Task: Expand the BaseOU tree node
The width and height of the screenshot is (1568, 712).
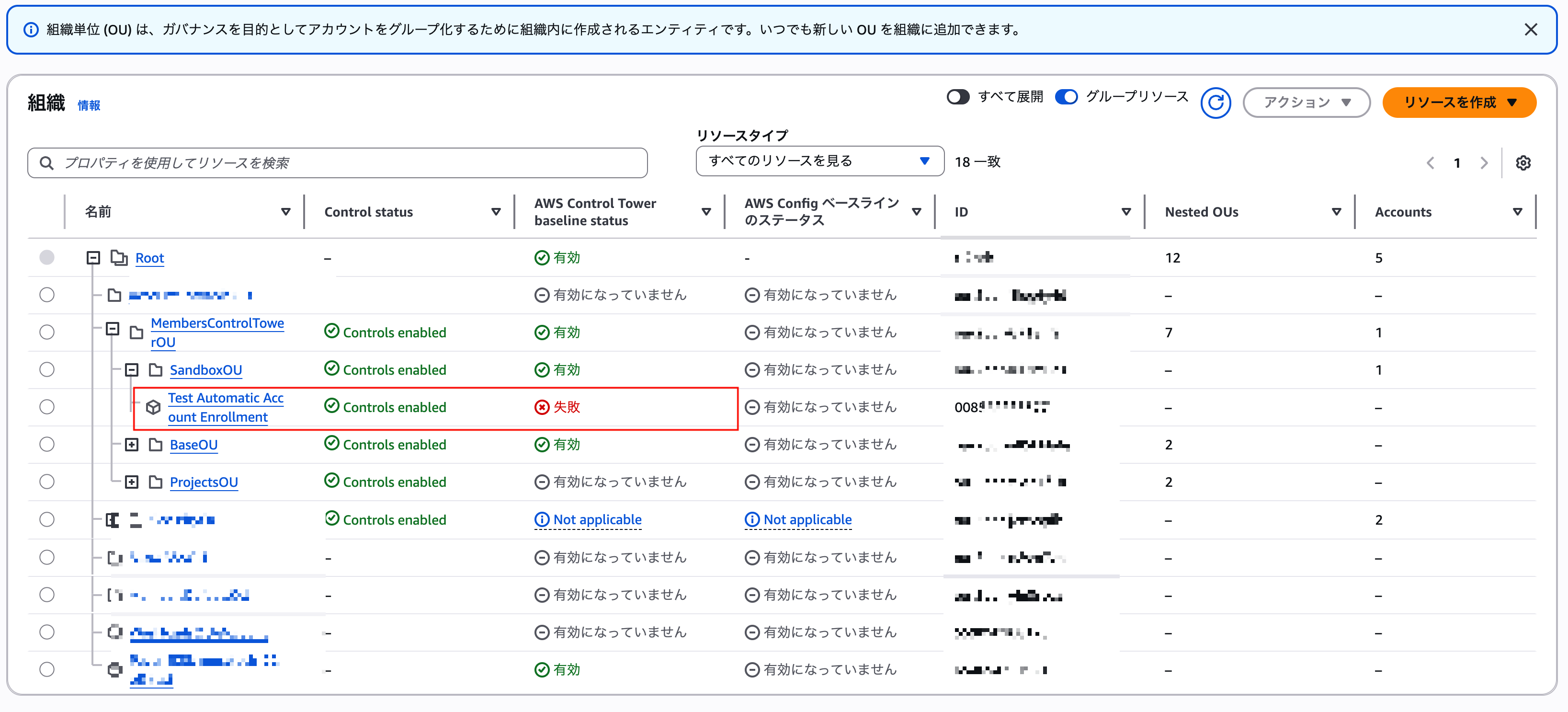Action: pyautogui.click(x=132, y=444)
